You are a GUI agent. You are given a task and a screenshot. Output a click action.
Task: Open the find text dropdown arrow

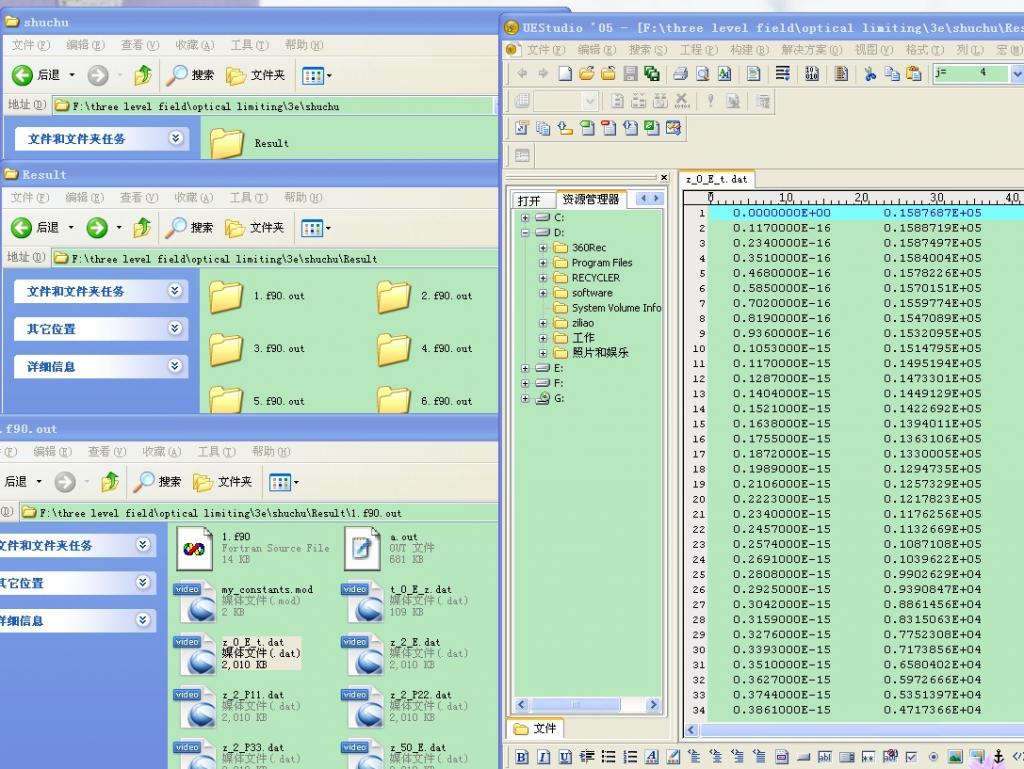[1016, 74]
